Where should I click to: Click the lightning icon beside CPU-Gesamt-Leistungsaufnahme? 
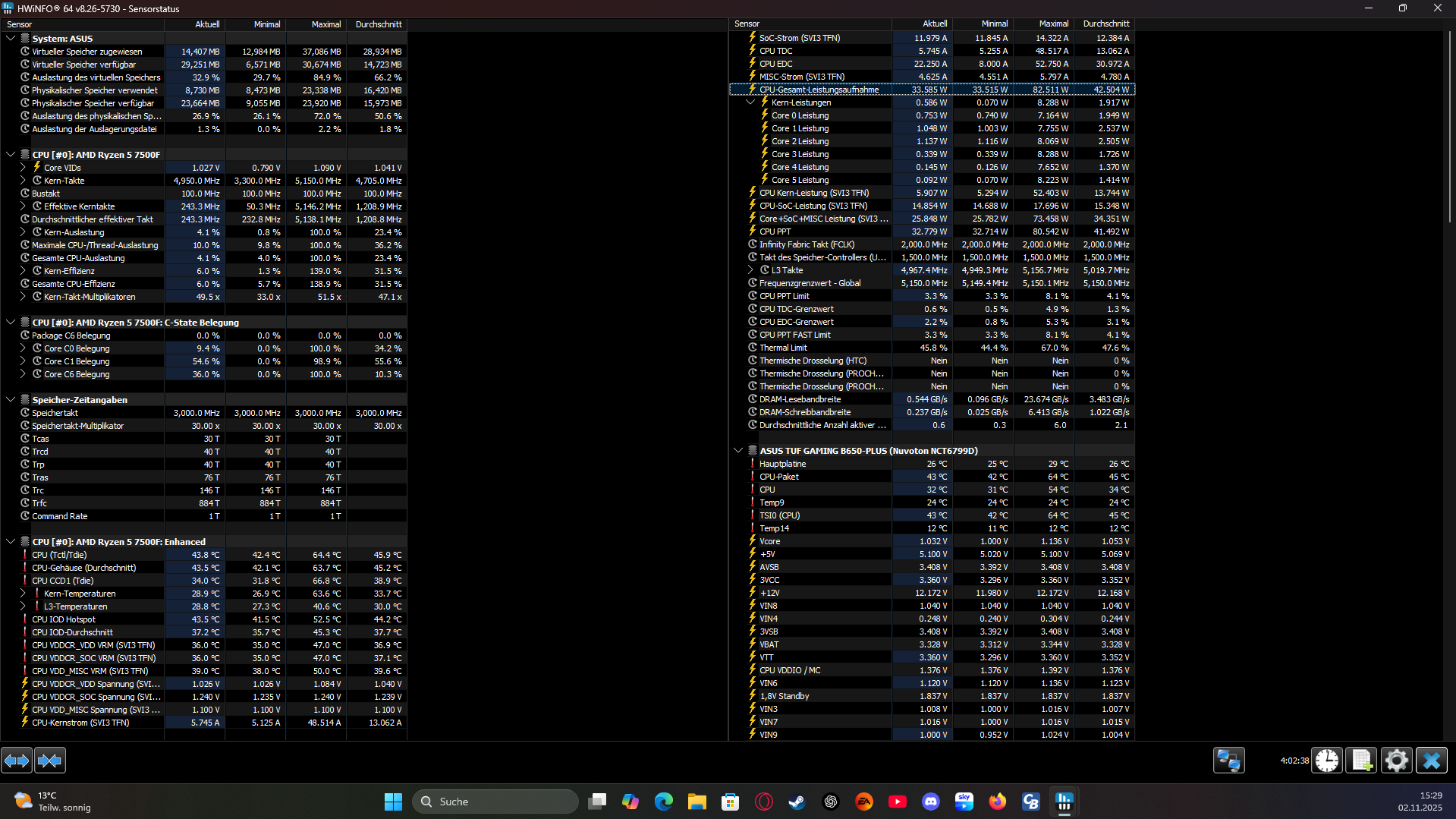pos(753,90)
